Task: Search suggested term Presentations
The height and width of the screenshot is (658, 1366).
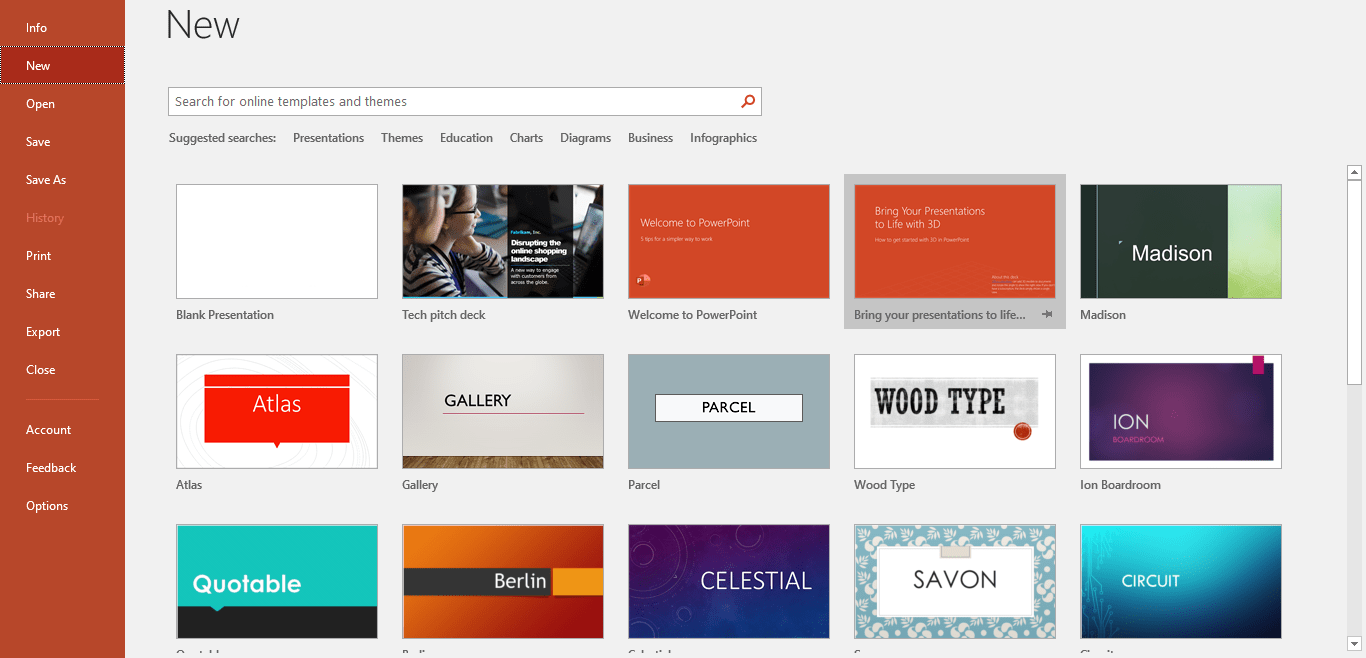Action: tap(328, 138)
